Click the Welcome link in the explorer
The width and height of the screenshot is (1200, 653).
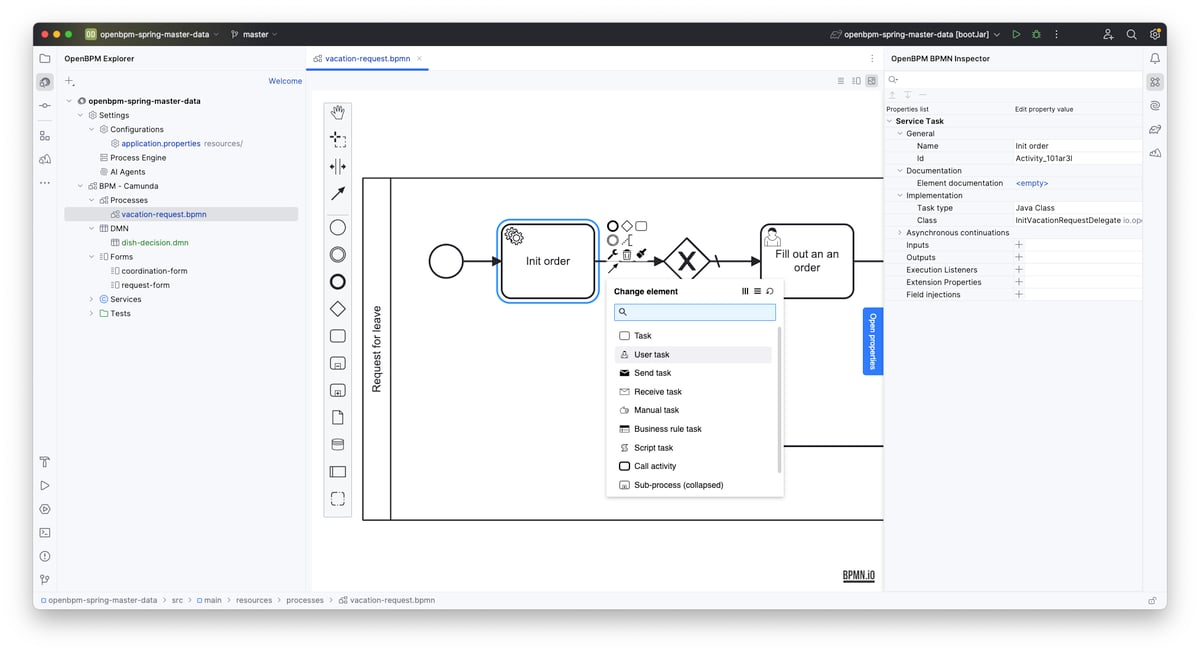click(285, 81)
